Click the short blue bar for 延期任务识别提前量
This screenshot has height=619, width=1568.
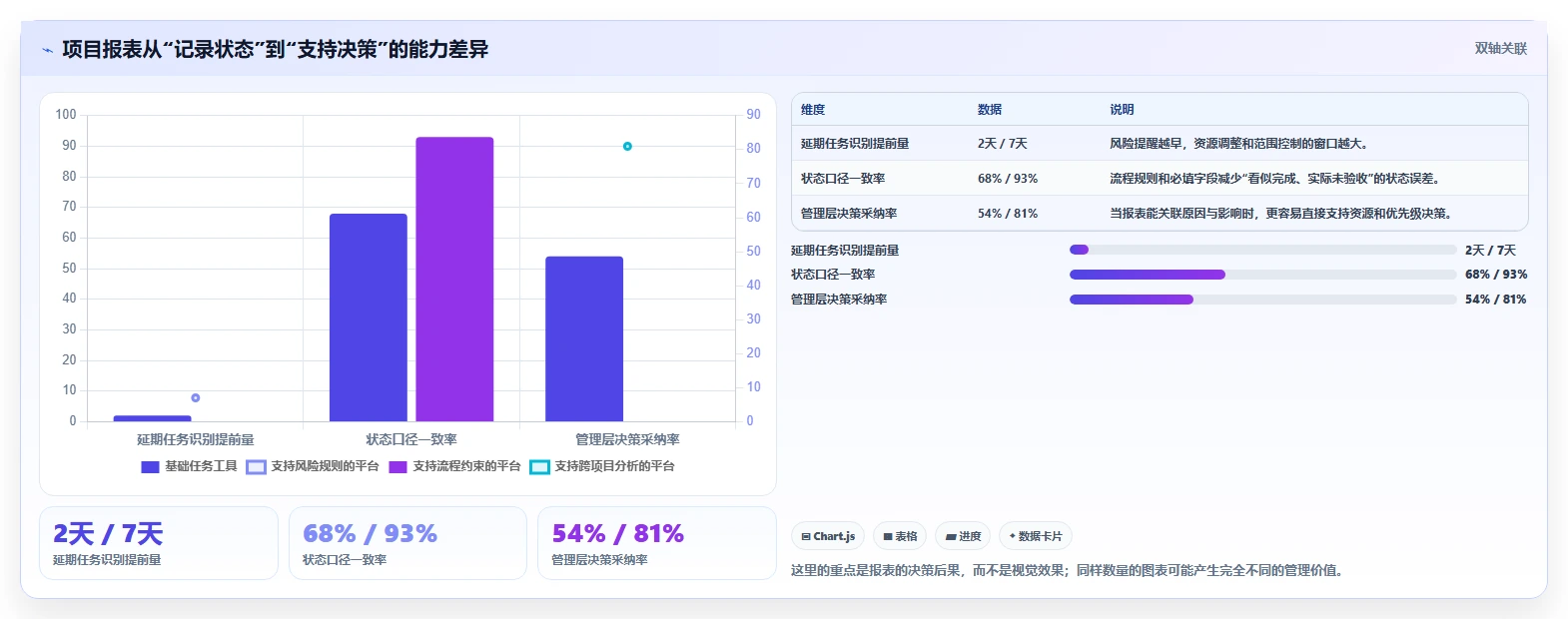tap(152, 418)
